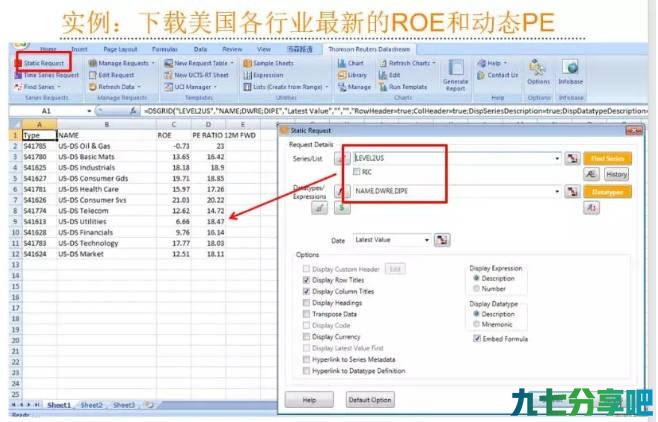
Task: Click the Default Option button
Action: coord(370,400)
